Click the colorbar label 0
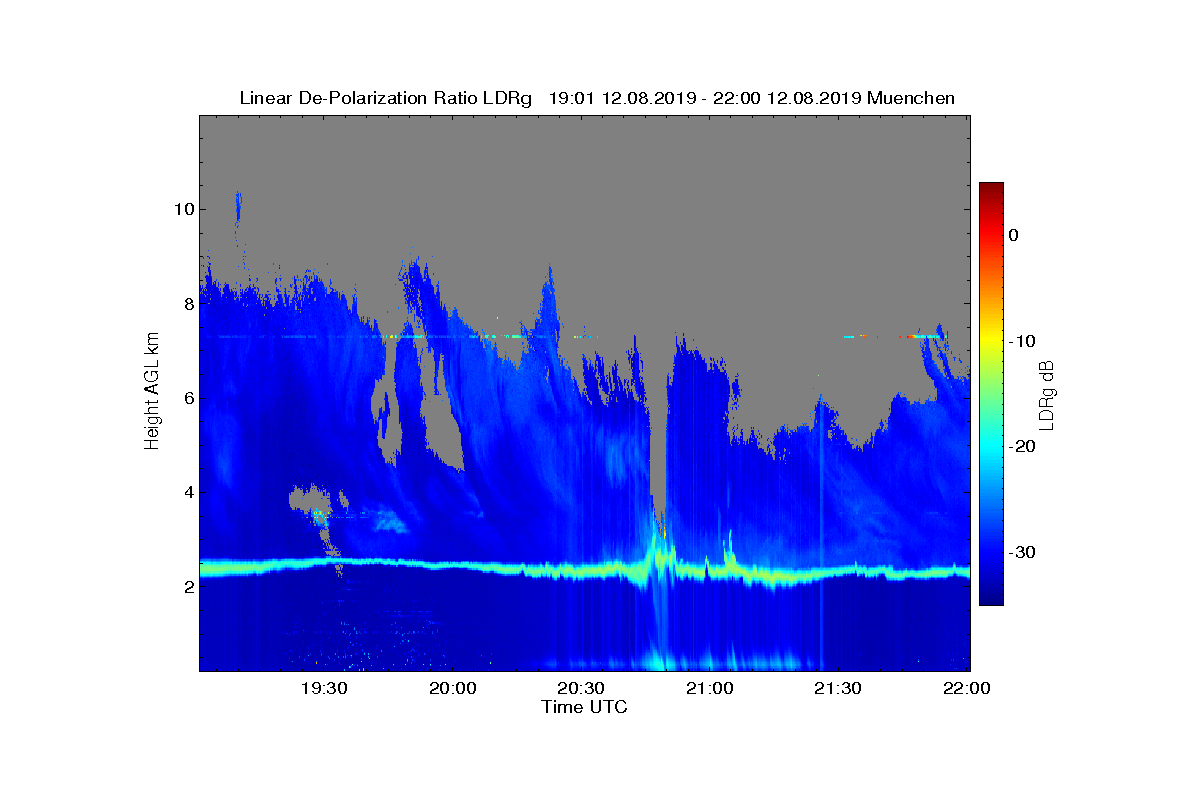Screen dimensions: 1200x800 coord(1013,235)
